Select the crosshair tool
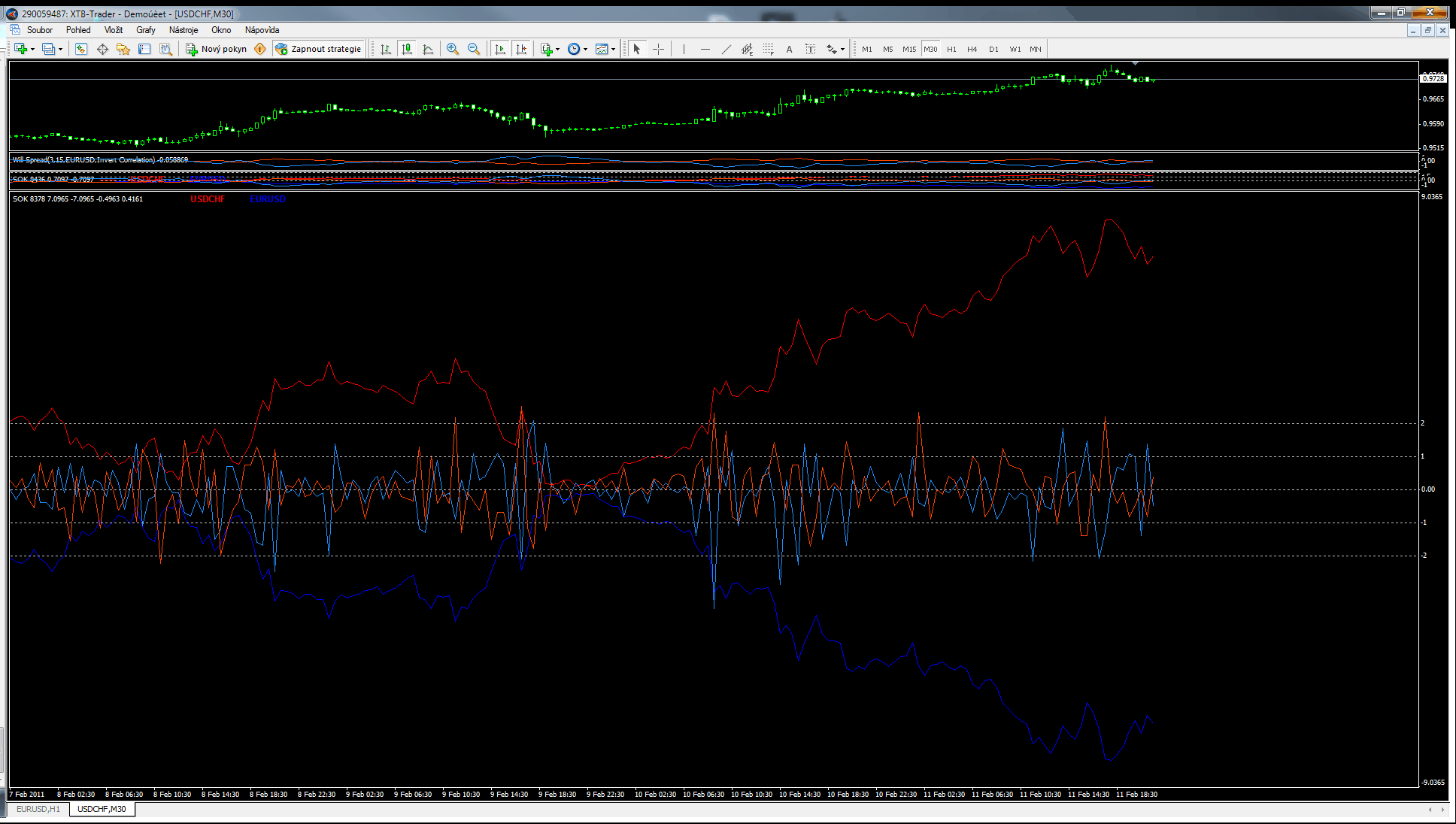Viewport: 1456px width, 824px height. click(x=658, y=49)
